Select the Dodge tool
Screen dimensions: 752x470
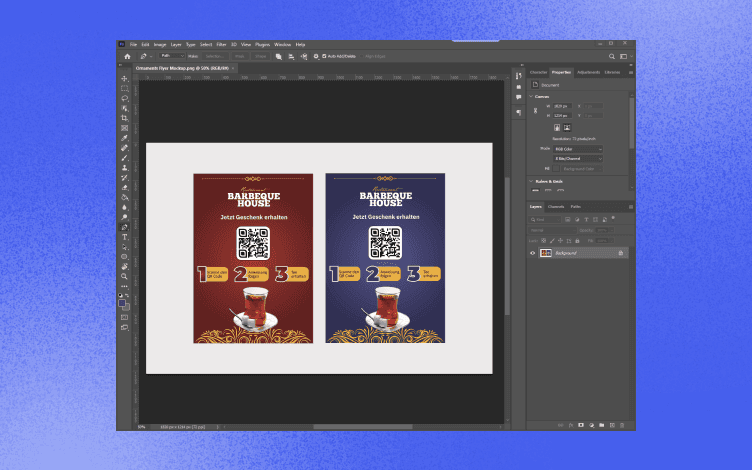[125, 217]
